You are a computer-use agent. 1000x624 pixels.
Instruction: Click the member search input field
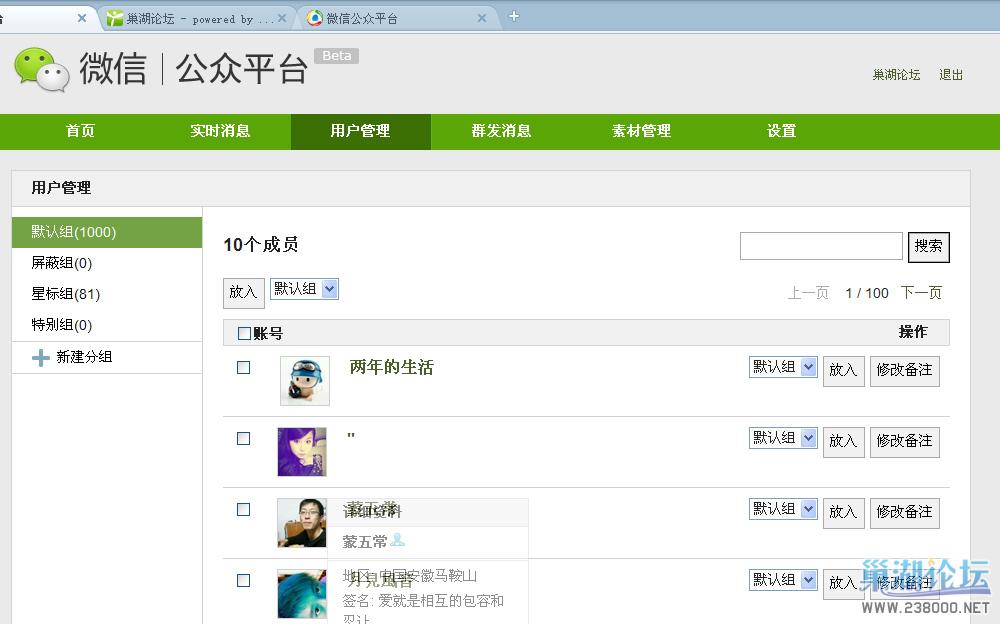(821, 246)
